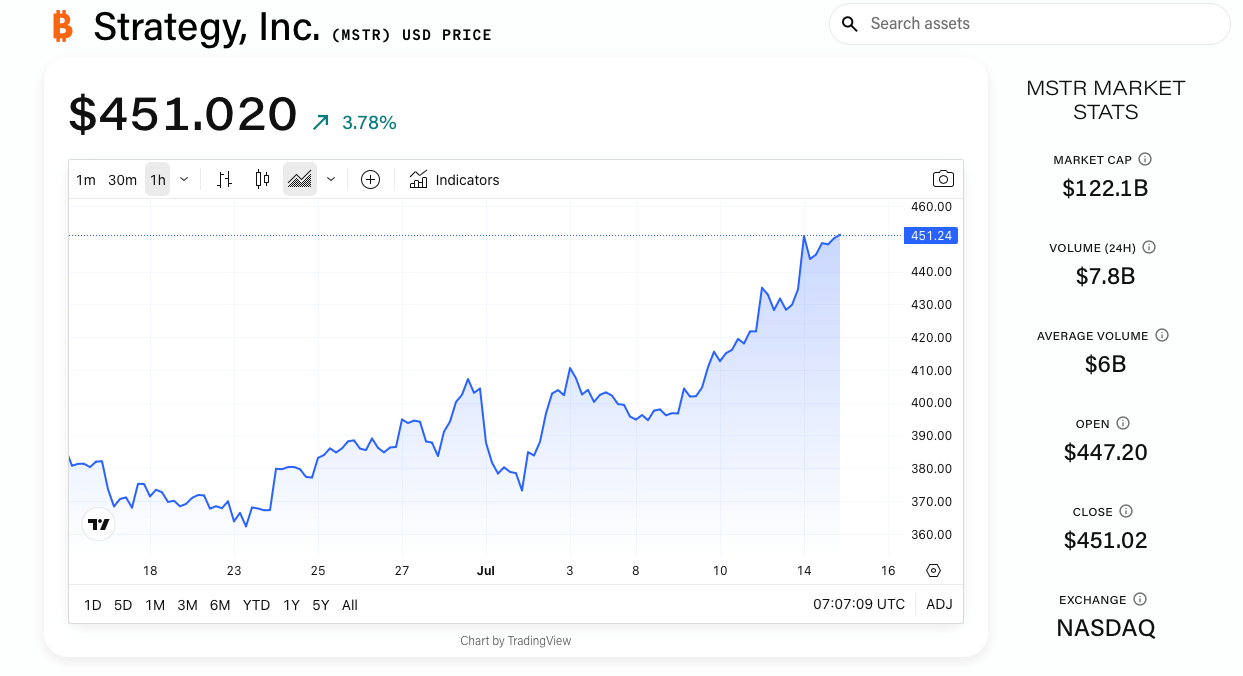Select the 1m interval
Viewport: 1243px width, 676px height.
pyautogui.click(x=86, y=180)
